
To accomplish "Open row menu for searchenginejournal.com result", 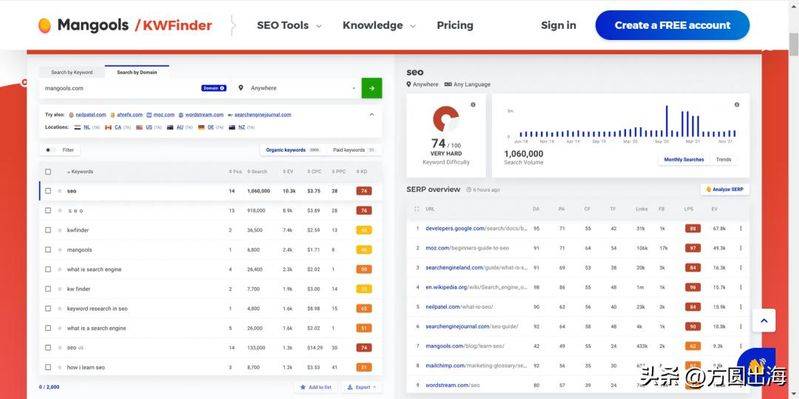I will coord(740,326).
